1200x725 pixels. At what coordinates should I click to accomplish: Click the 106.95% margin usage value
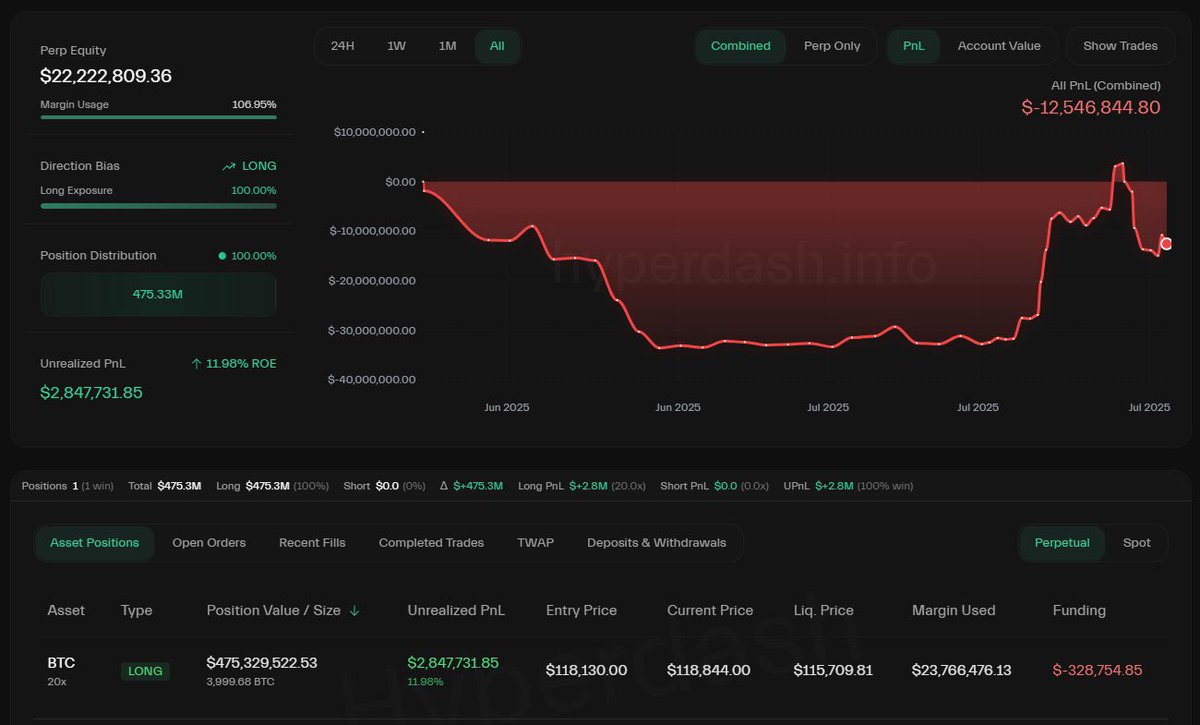[254, 104]
